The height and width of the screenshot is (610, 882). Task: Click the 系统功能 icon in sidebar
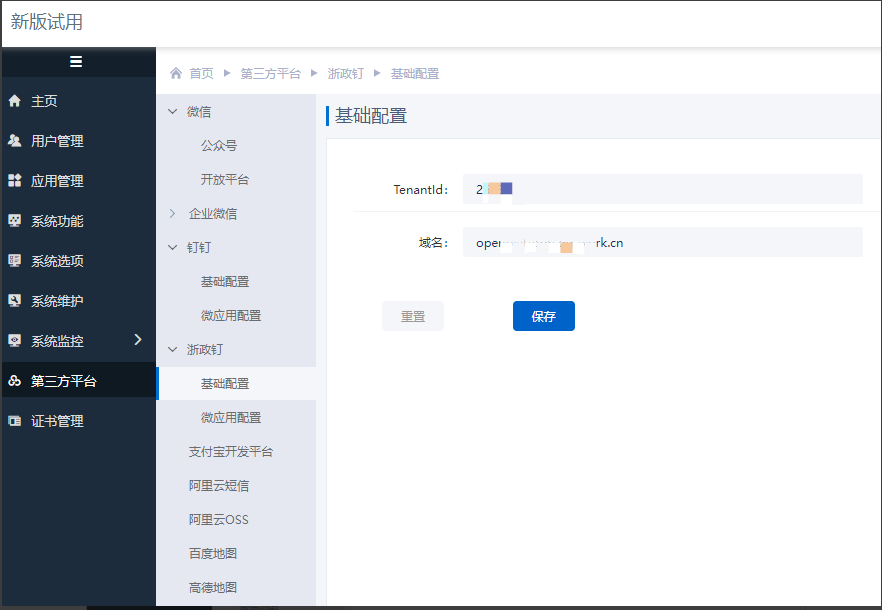click(15, 221)
